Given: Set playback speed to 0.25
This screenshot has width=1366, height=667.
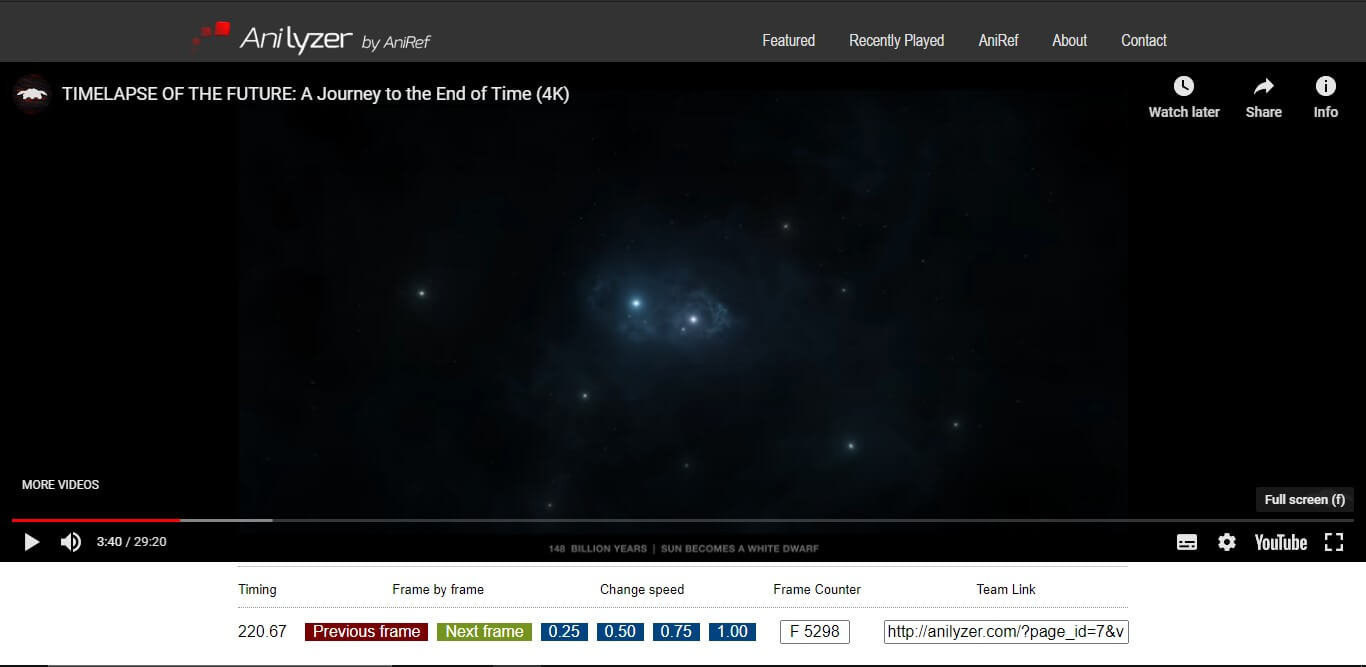Looking at the screenshot, I should (x=563, y=631).
